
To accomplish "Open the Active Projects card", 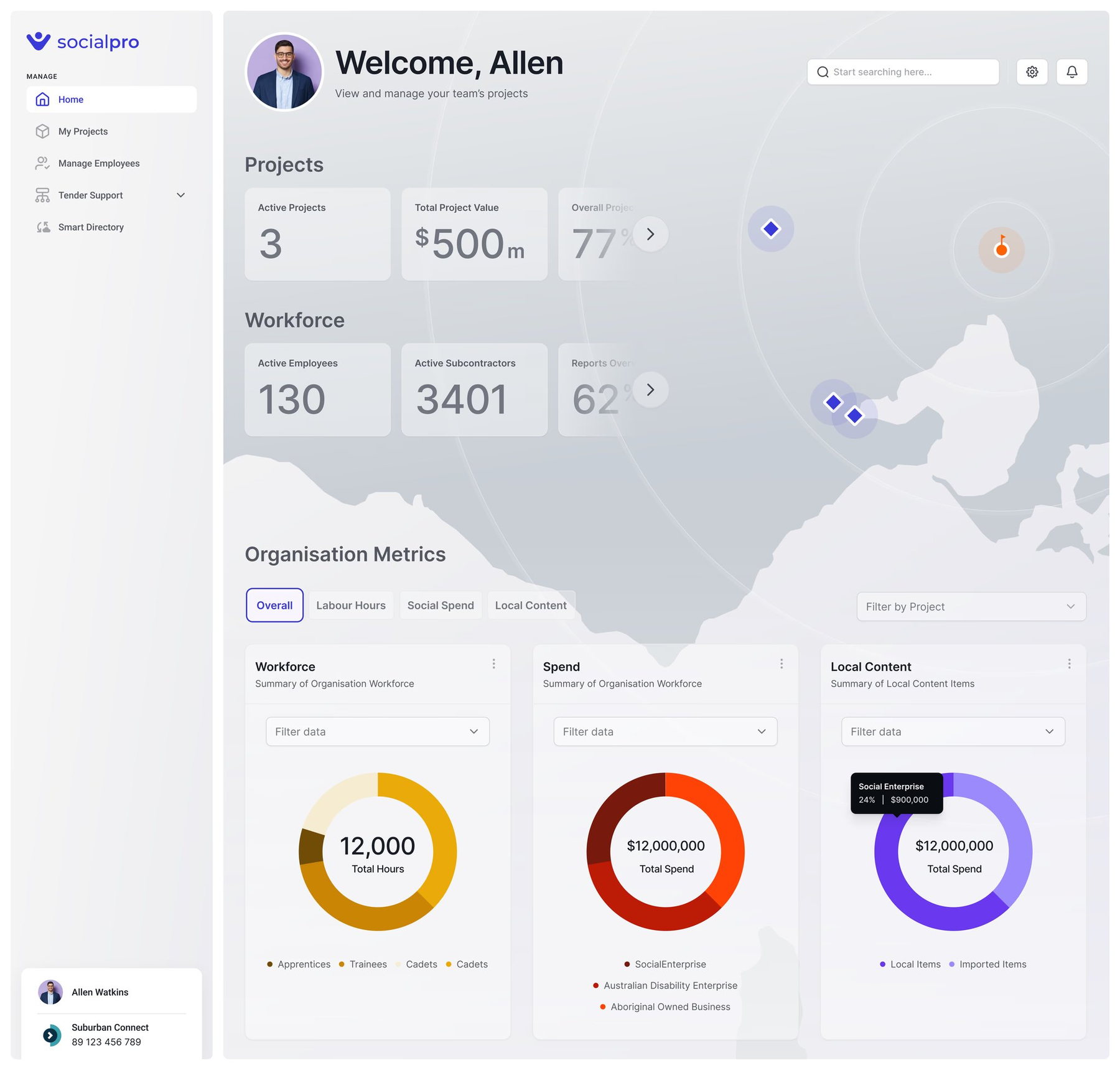I will [317, 234].
